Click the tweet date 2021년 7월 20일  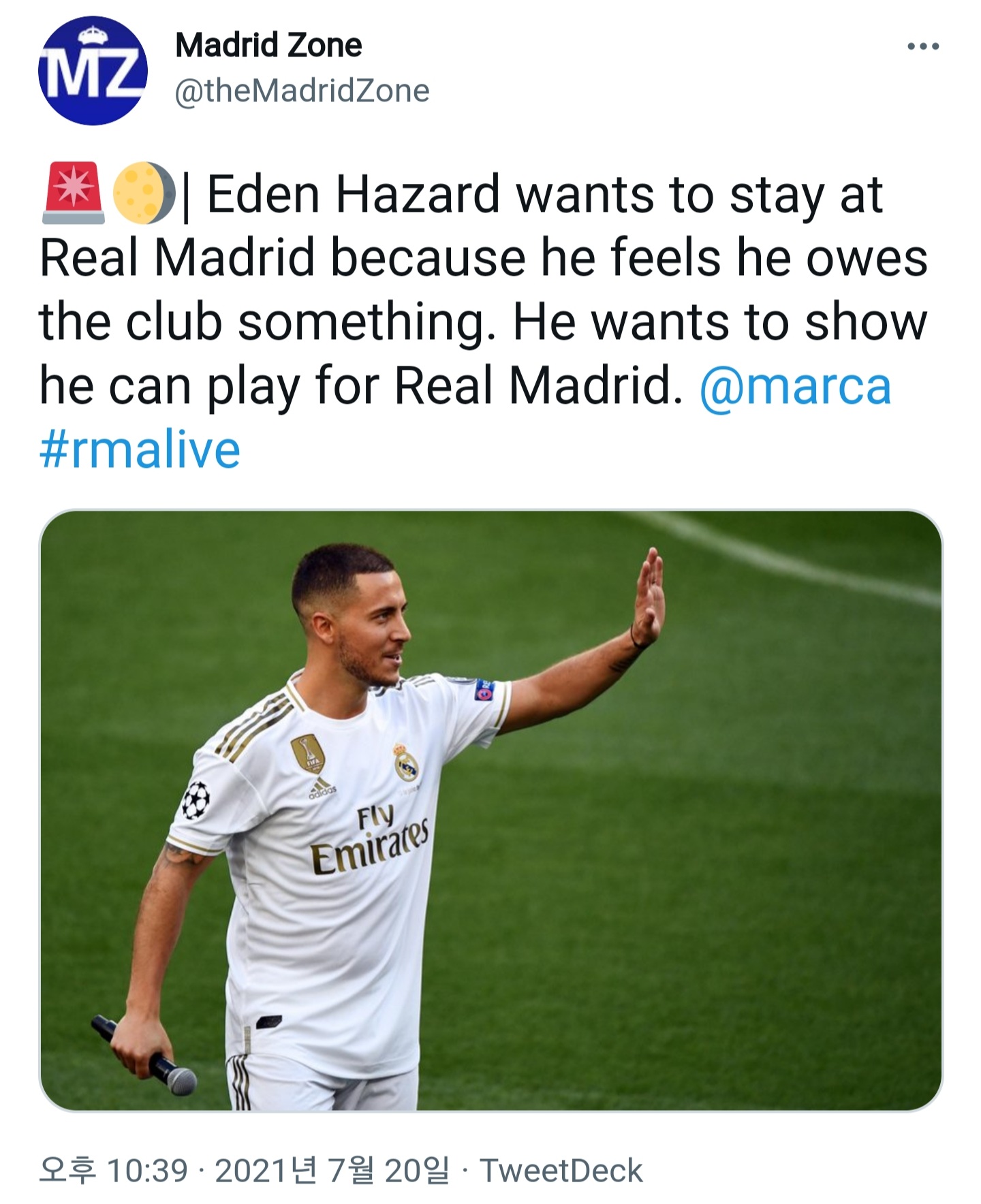[332, 1171]
